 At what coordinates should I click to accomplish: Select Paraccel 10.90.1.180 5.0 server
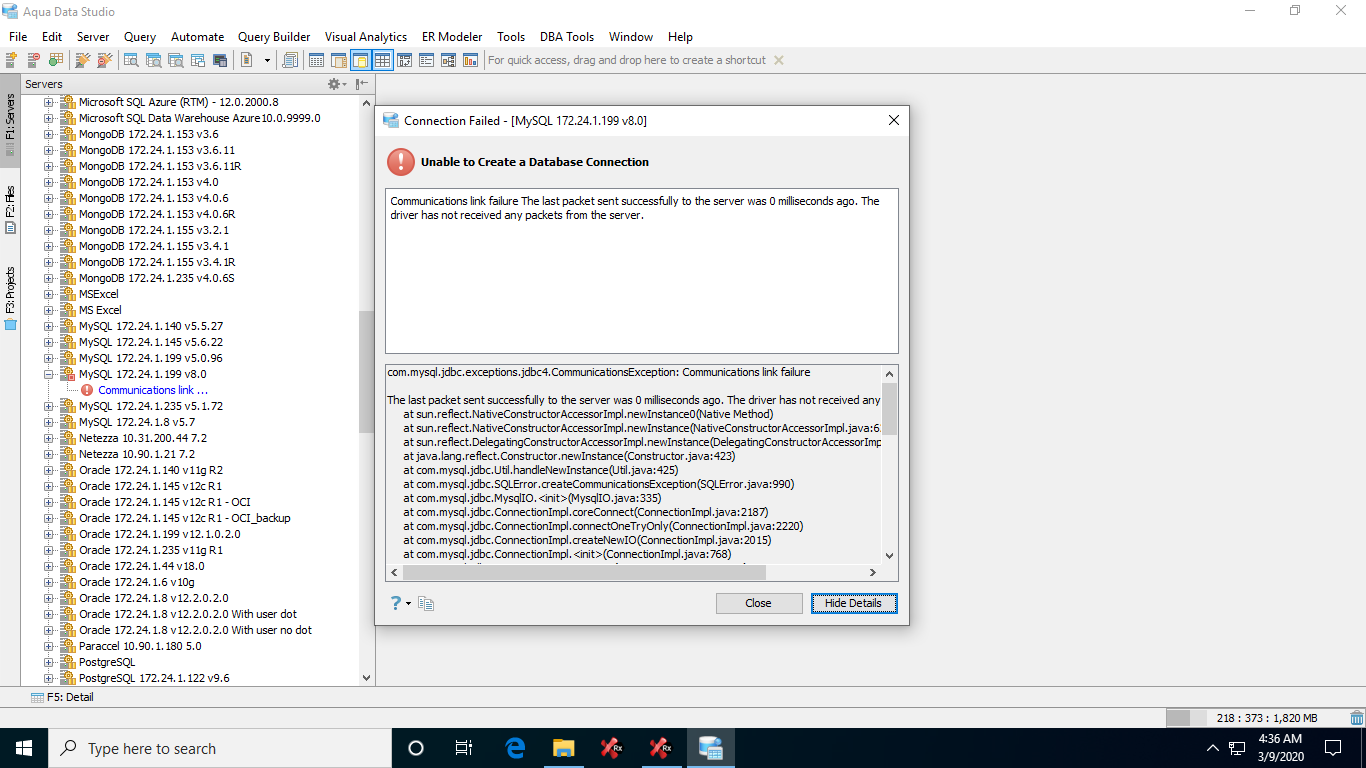click(x=140, y=646)
